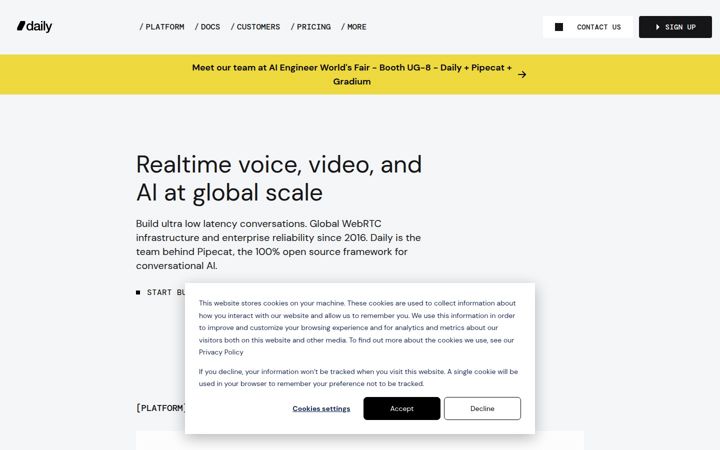Click the Contact Us button

(x=588, y=27)
